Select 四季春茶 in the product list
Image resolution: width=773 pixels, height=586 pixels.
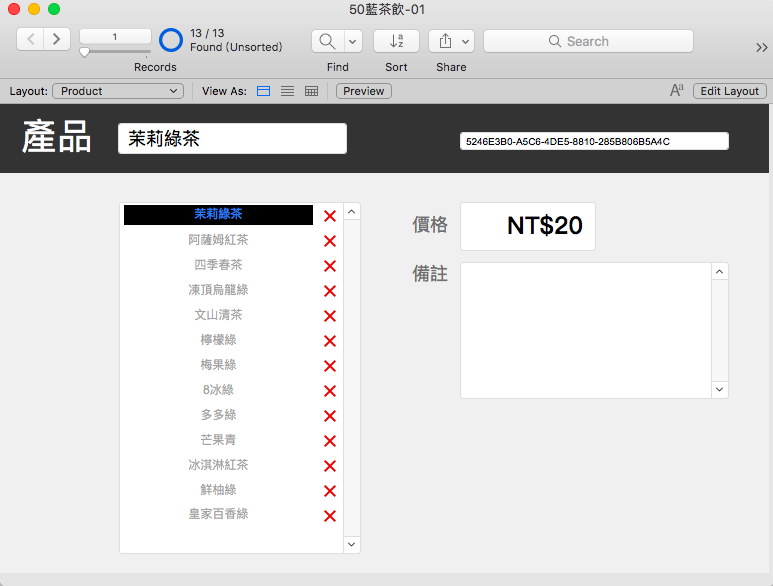pyautogui.click(x=218, y=265)
